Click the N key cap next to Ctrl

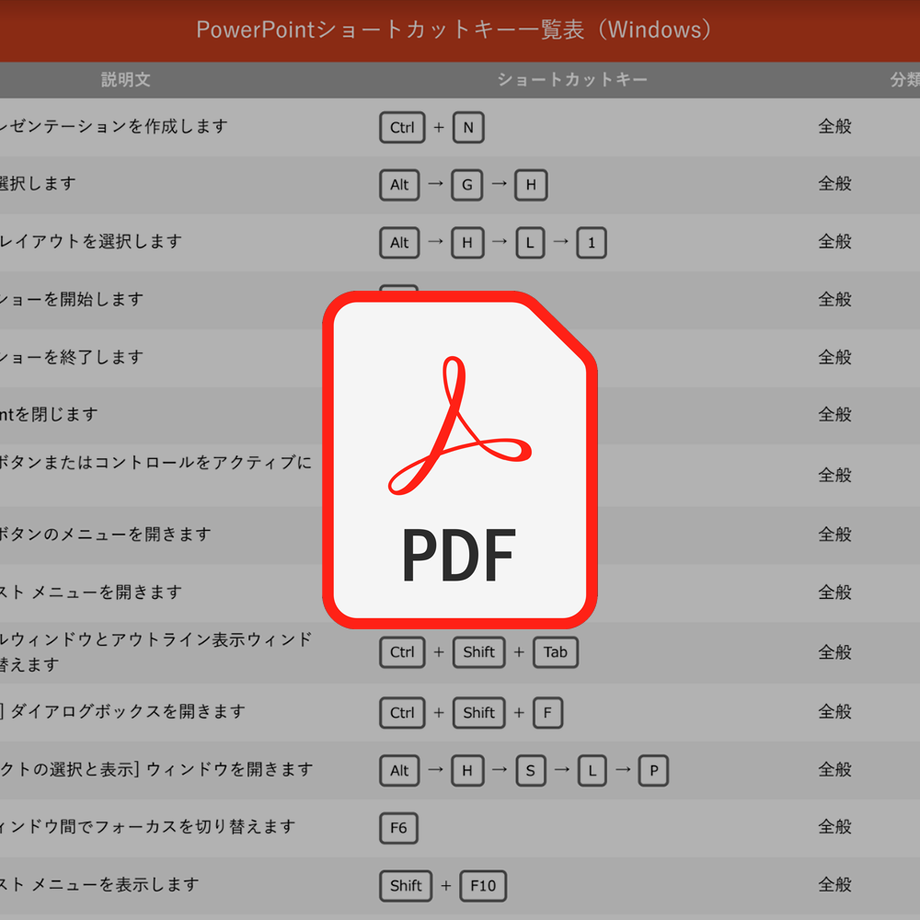[468, 127]
